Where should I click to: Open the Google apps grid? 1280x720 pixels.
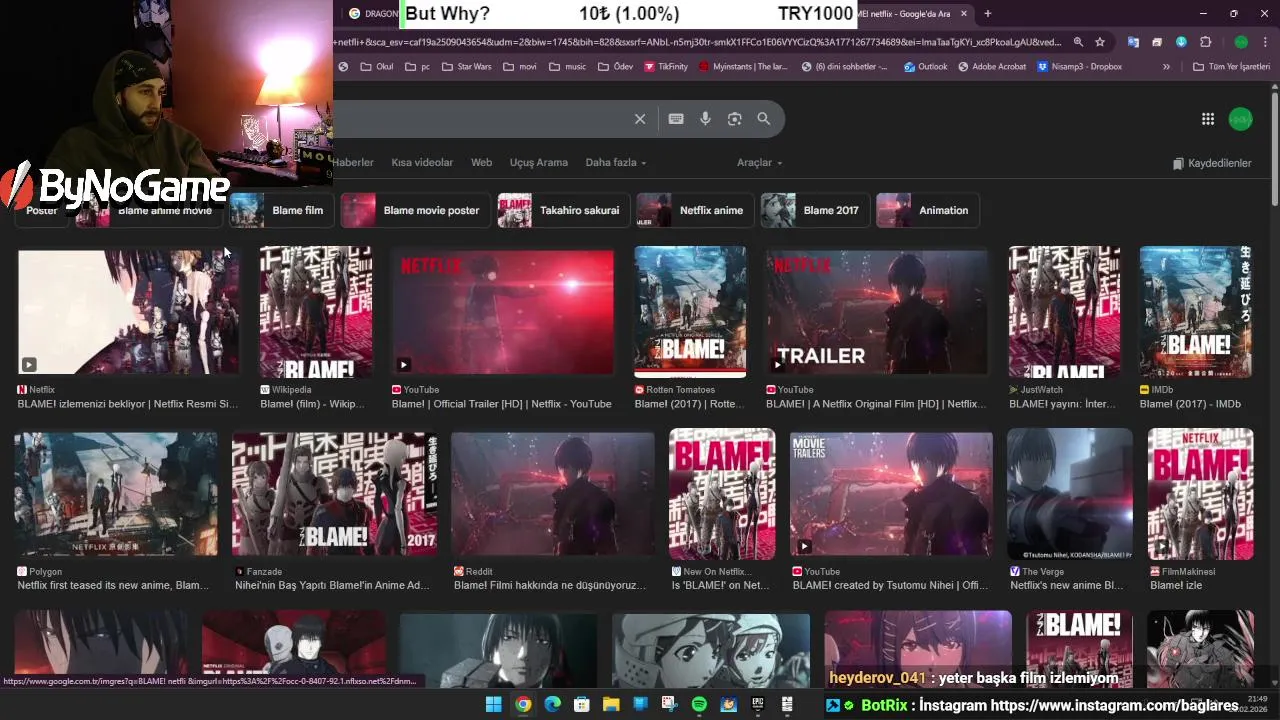(1208, 119)
